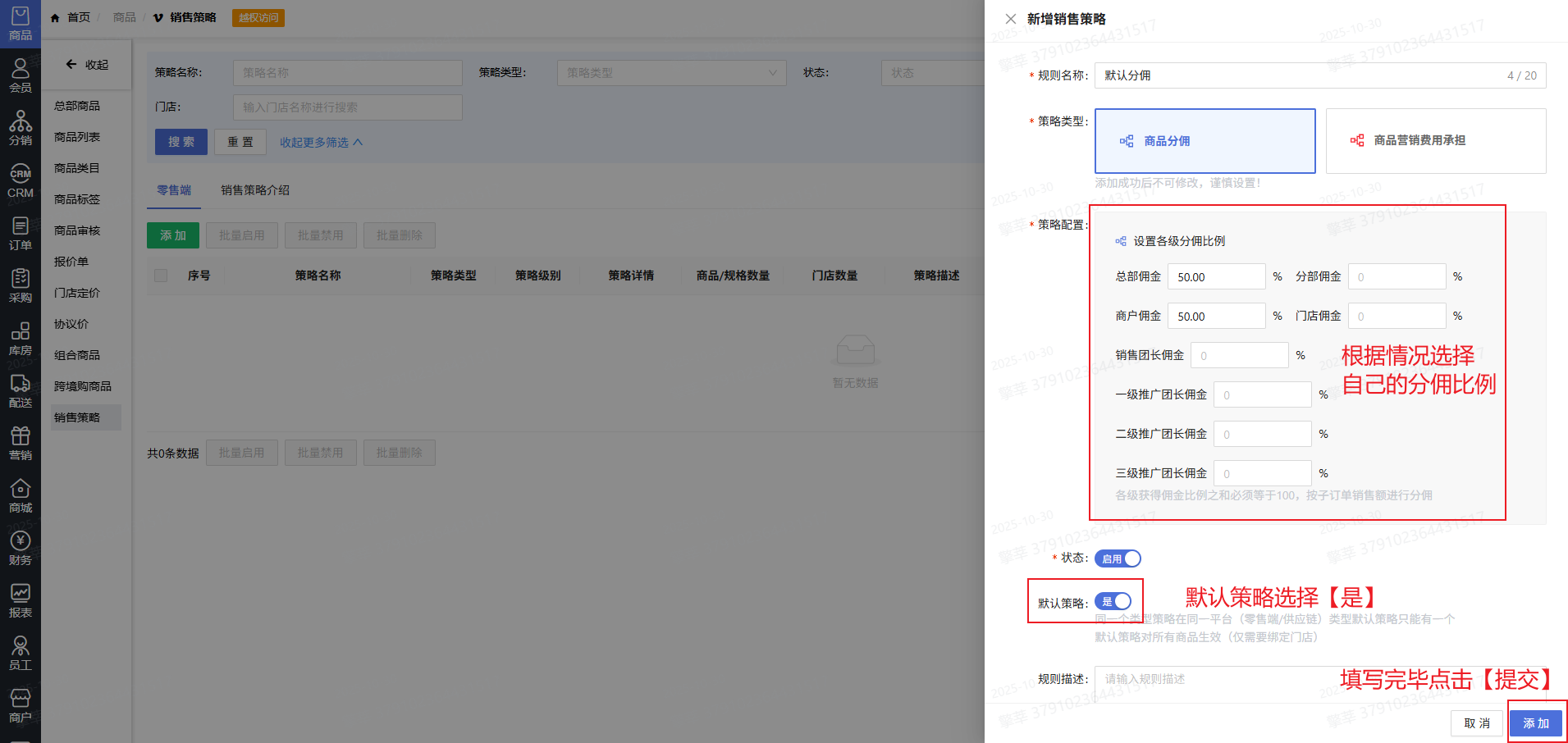Open the 订单 orders sidebar icon
This screenshot has height=743, width=1568.
pos(21,233)
